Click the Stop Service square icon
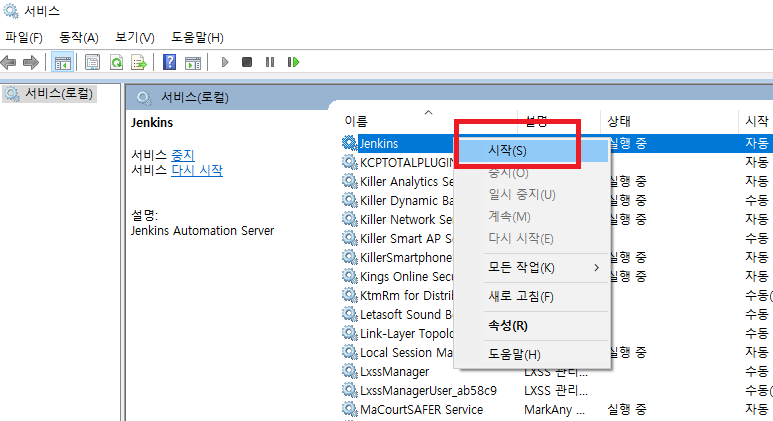 point(247,62)
